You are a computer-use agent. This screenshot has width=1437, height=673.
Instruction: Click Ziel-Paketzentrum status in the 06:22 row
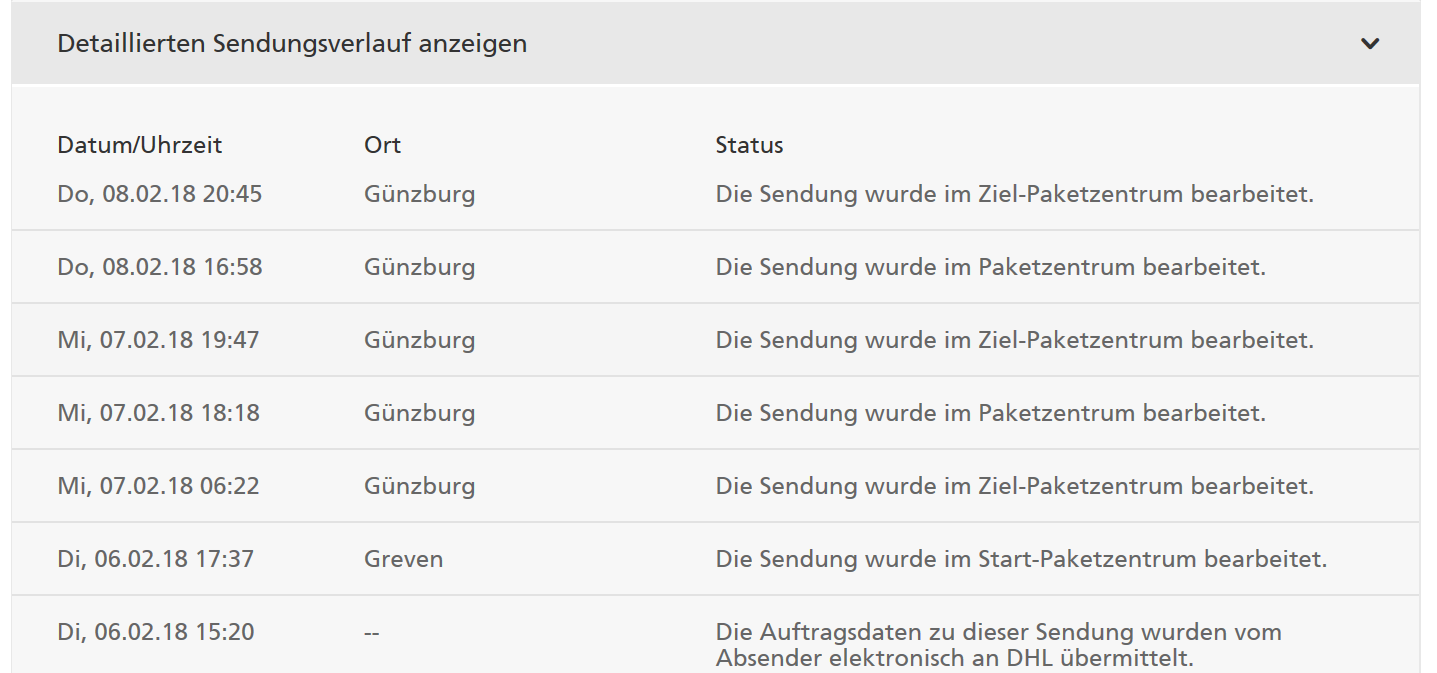tap(1014, 486)
